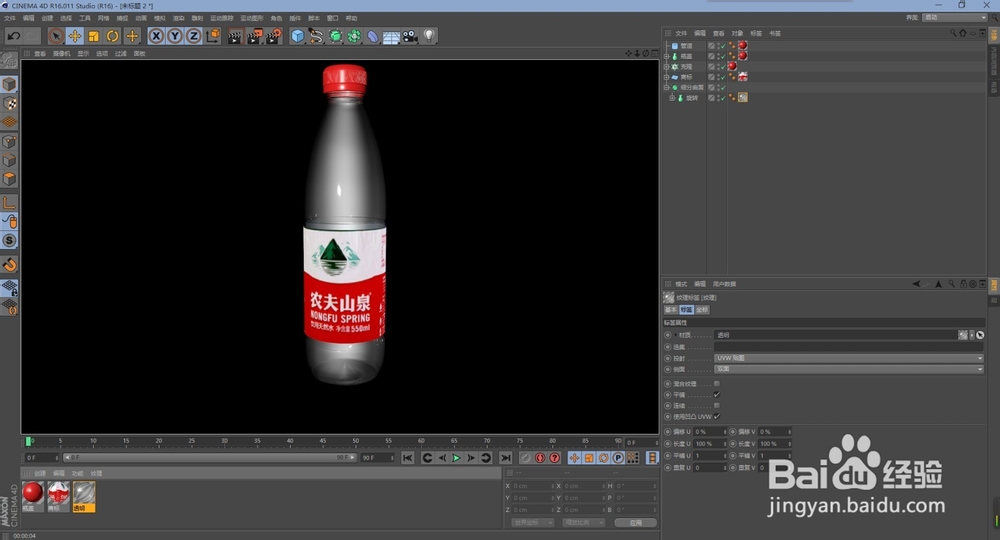
Task: Expand the 商标 object tree node
Action: (667, 77)
